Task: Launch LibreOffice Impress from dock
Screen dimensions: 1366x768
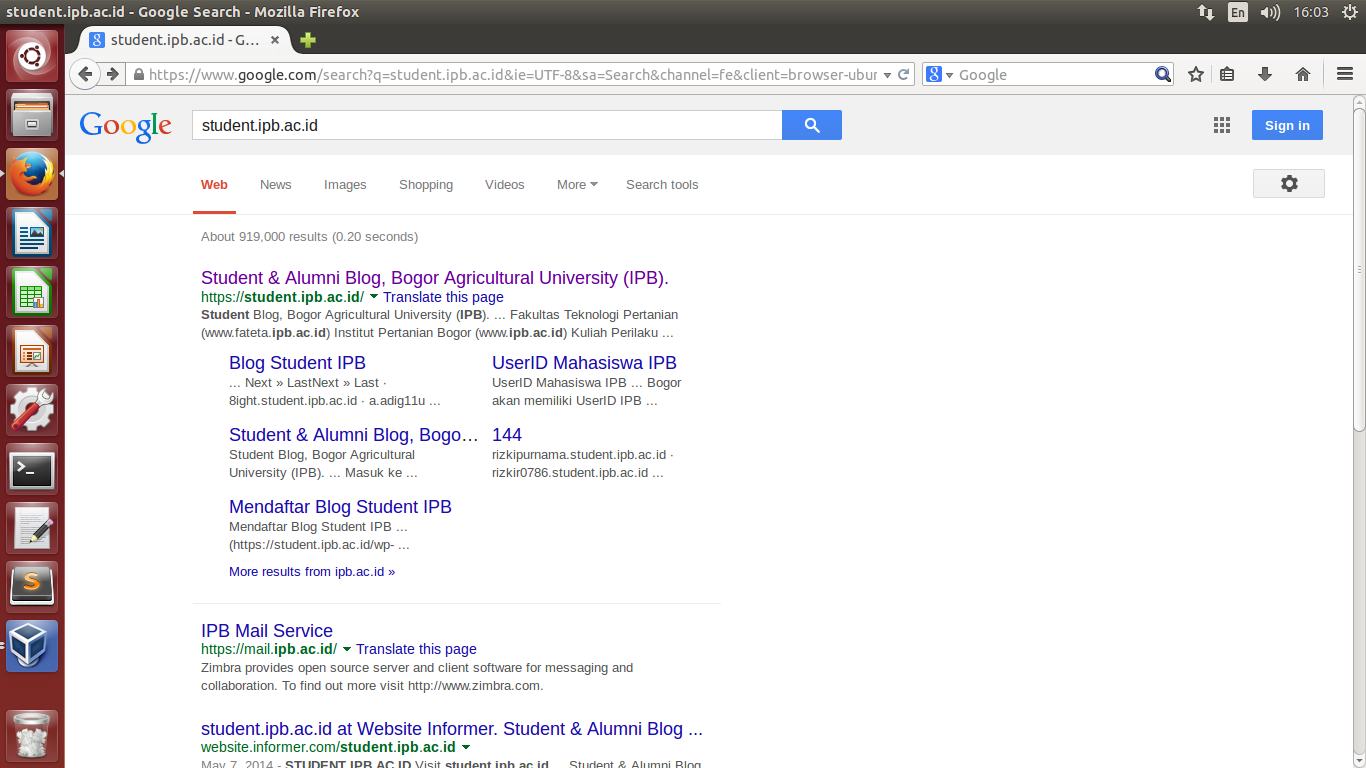Action: pyautogui.click(x=33, y=351)
